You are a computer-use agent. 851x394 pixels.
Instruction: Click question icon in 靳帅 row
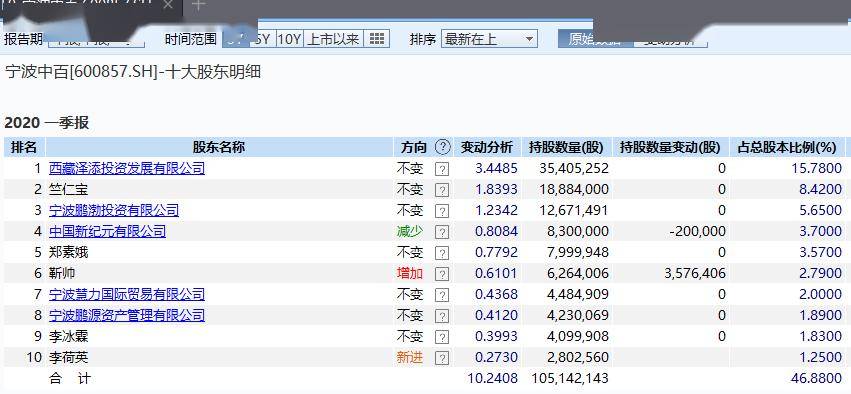click(442, 274)
